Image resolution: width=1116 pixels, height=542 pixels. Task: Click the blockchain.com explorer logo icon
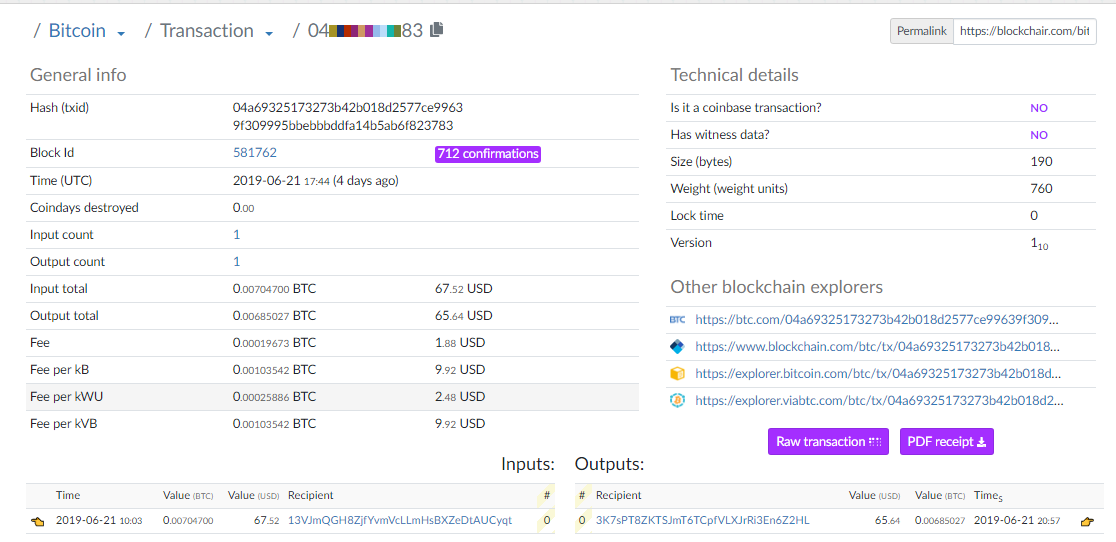(x=677, y=347)
